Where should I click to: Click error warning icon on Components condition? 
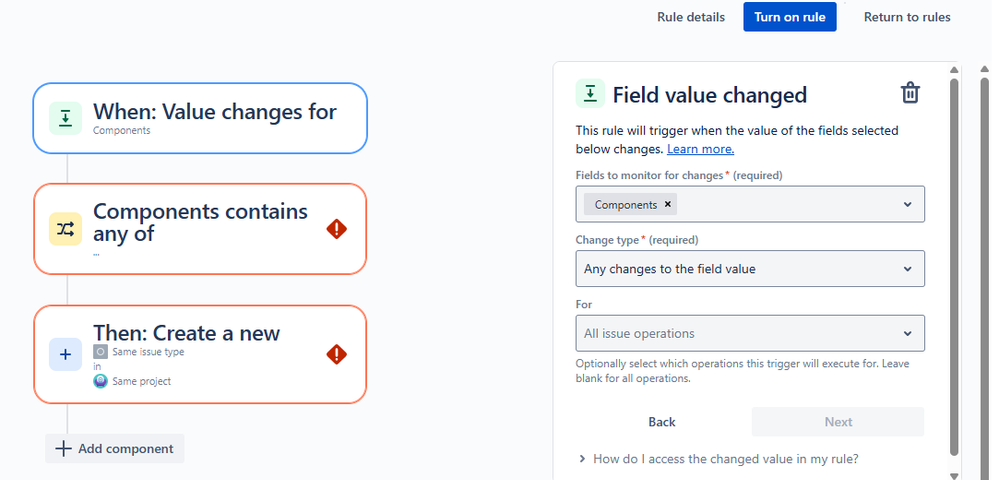coord(337,229)
